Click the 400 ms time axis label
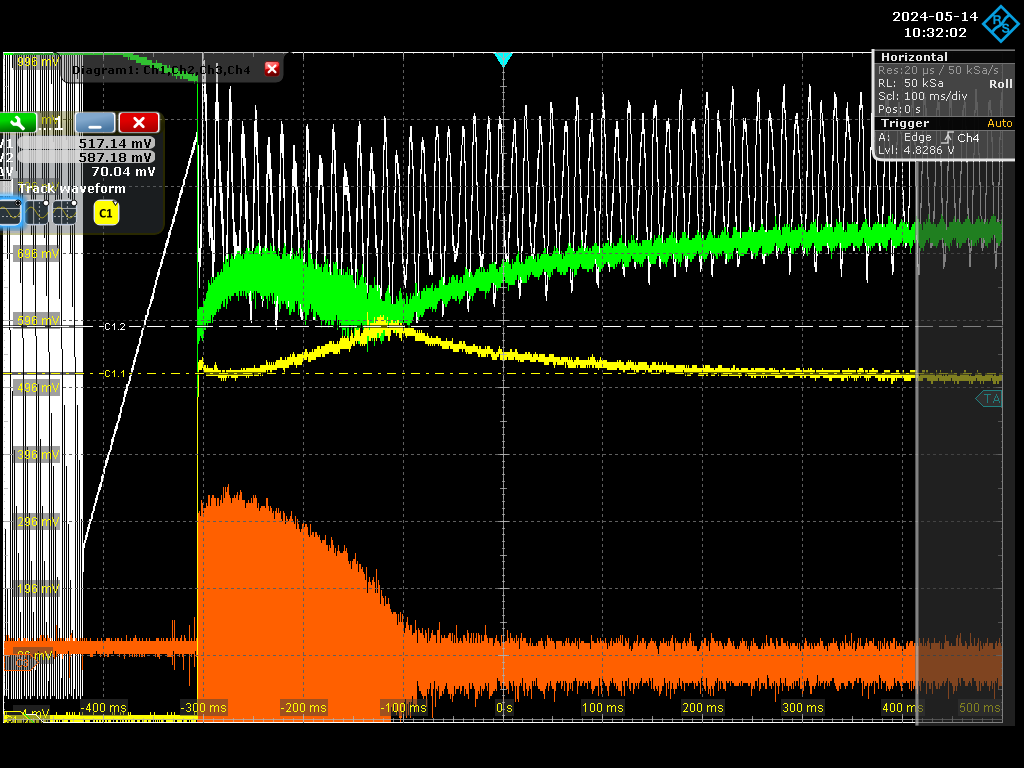Screen dimensions: 1024x768 click(902, 708)
